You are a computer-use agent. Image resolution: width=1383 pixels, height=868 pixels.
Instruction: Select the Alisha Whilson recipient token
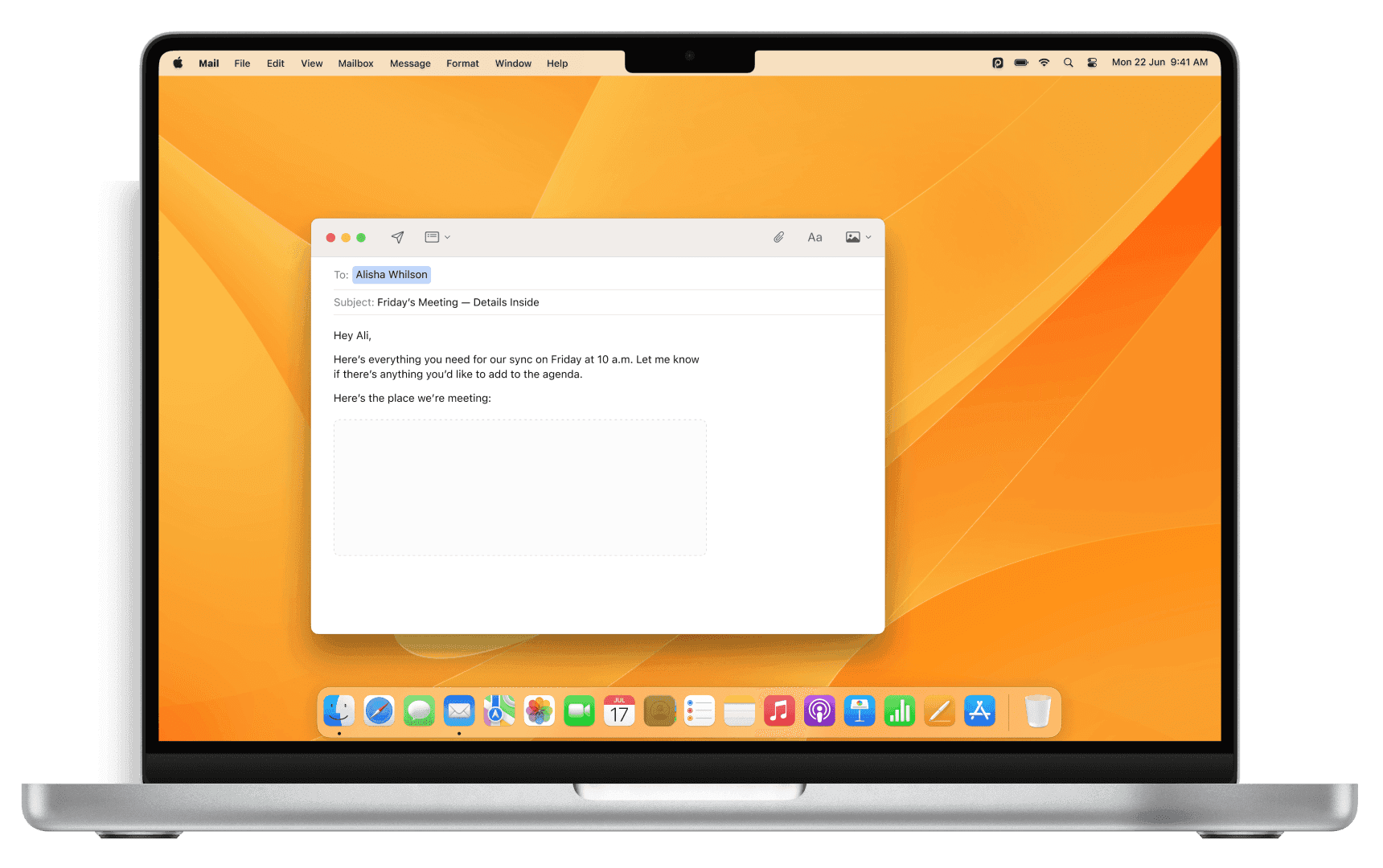click(392, 275)
